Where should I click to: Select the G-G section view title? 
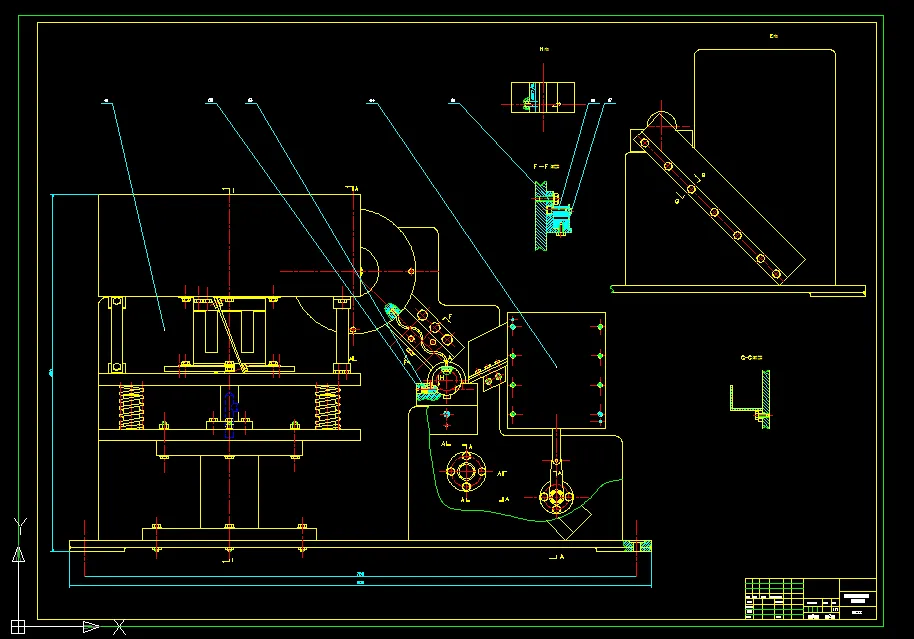click(x=751, y=357)
